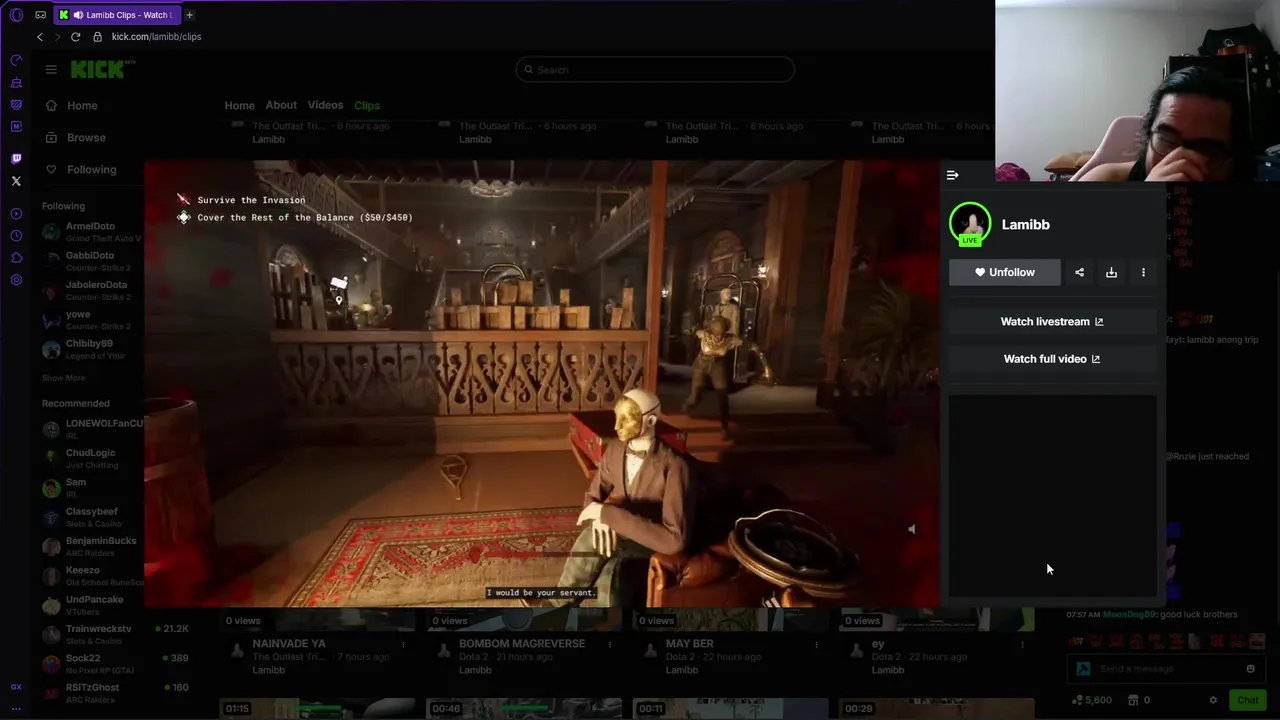Open the three-dot sidebar setup menu
Image resolution: width=1280 pixels, height=720 pixels.
tap(16, 708)
